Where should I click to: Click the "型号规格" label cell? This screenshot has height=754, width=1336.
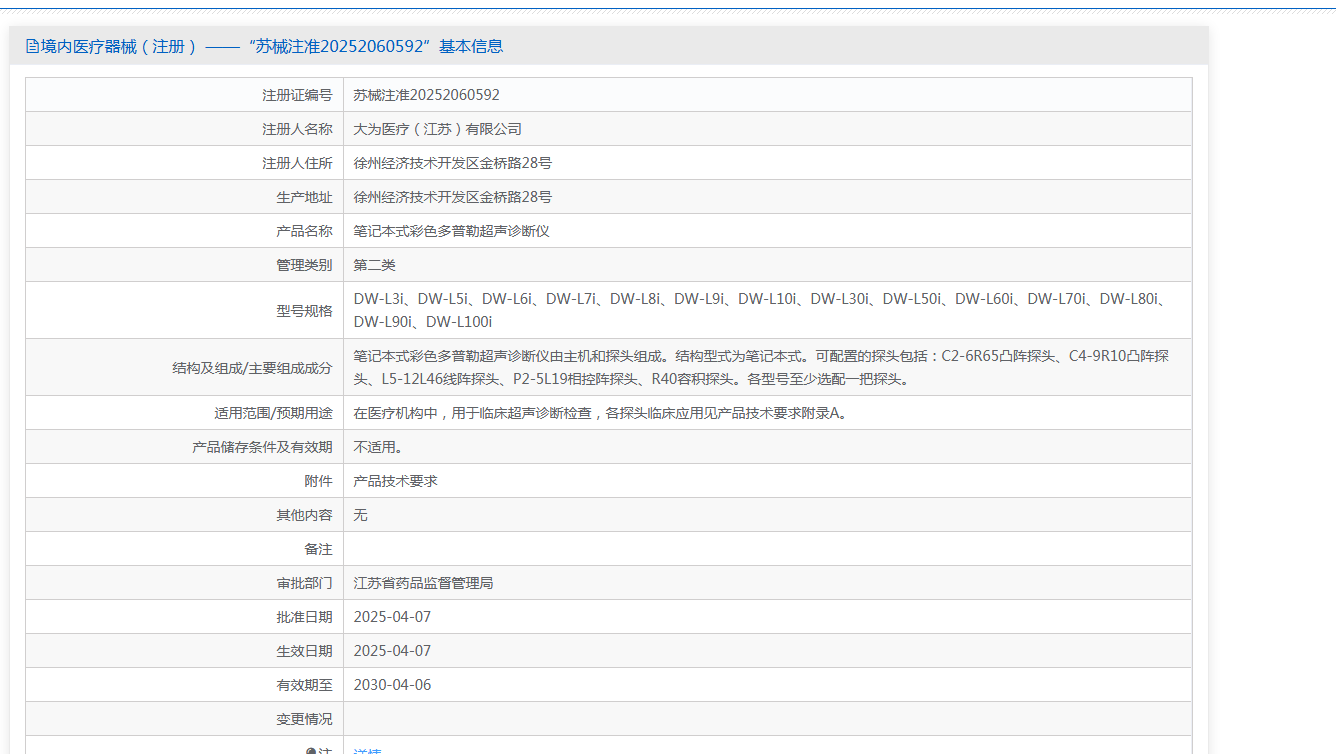click(185, 310)
